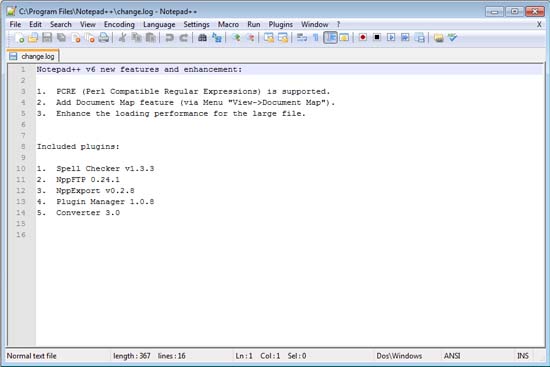Click the Close All documents toolbar icon
This screenshot has height=367, width=550.
tap(90, 38)
